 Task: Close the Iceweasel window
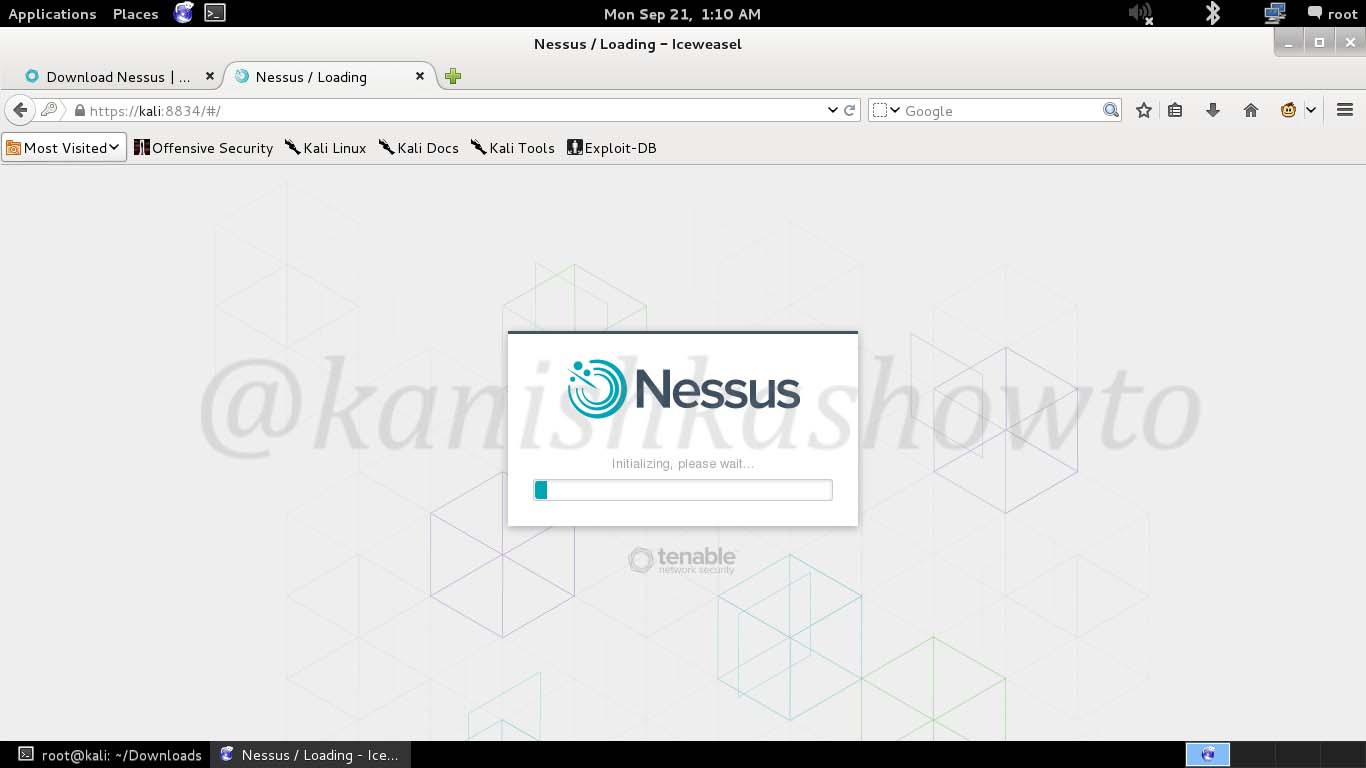1350,42
